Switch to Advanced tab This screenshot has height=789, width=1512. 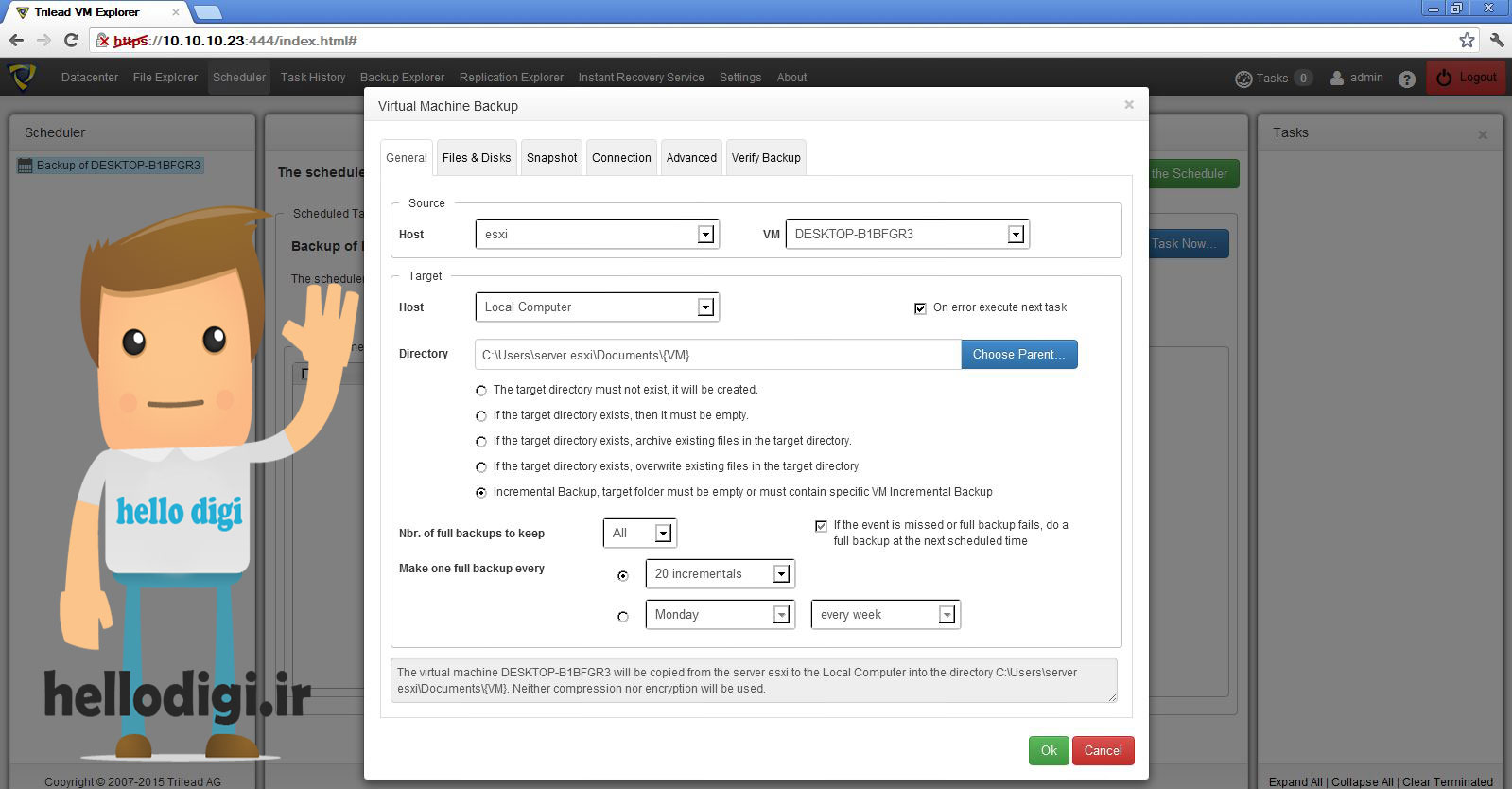pos(691,157)
